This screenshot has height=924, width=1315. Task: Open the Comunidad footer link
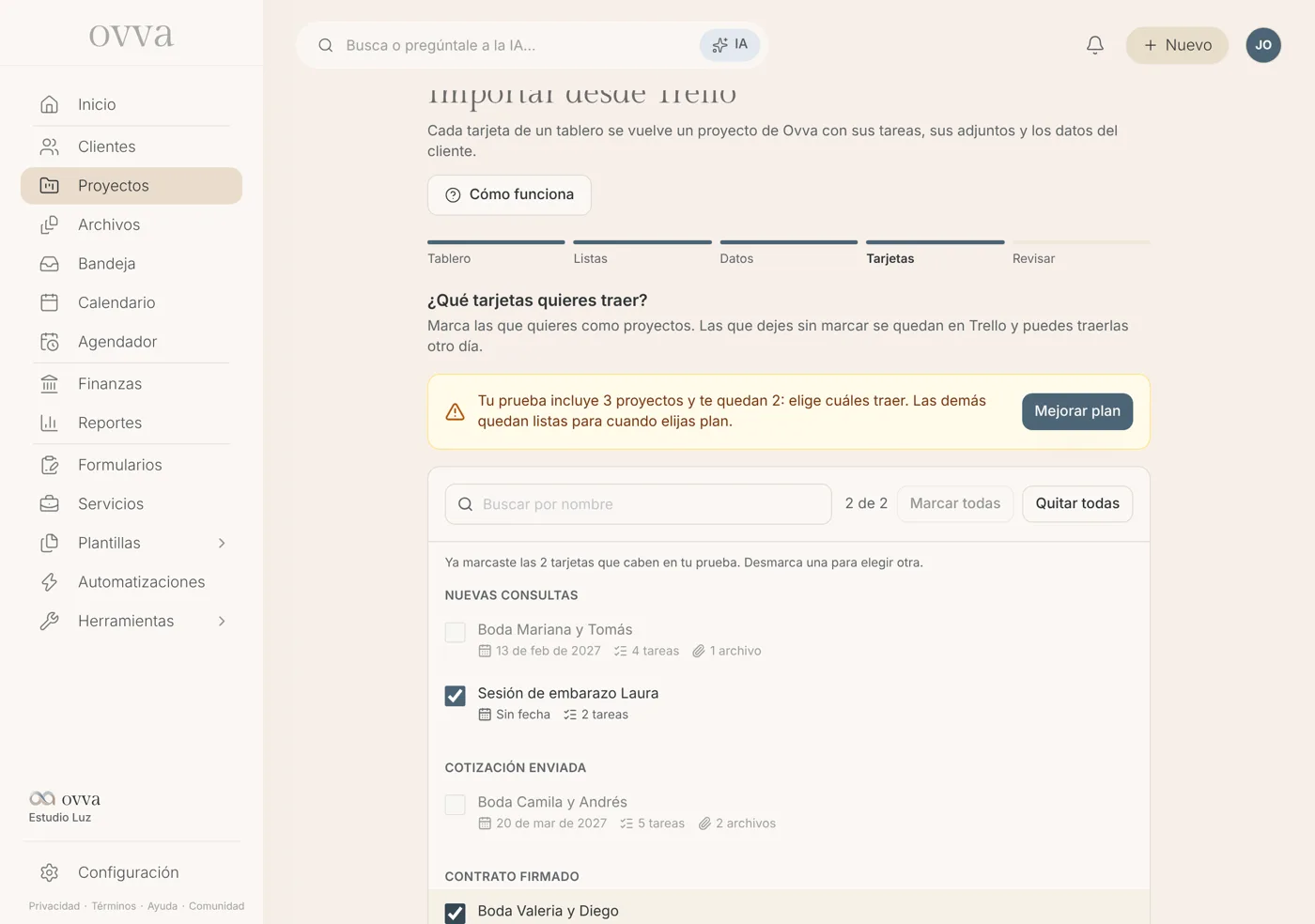[x=217, y=906]
